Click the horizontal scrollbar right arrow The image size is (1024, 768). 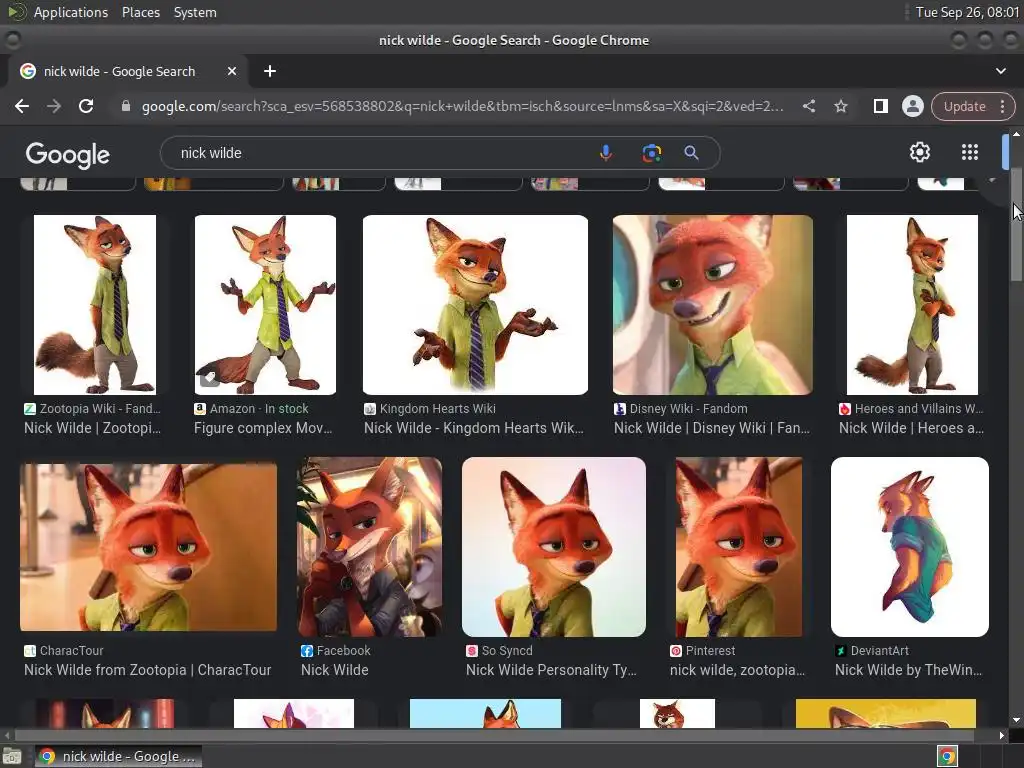pos(1001,735)
